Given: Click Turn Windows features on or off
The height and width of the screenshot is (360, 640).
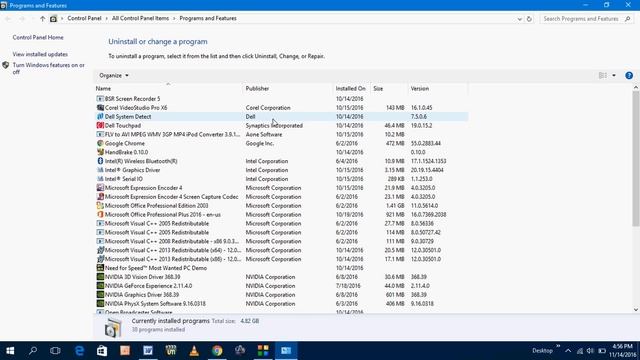Looking at the screenshot, I should (x=49, y=69).
